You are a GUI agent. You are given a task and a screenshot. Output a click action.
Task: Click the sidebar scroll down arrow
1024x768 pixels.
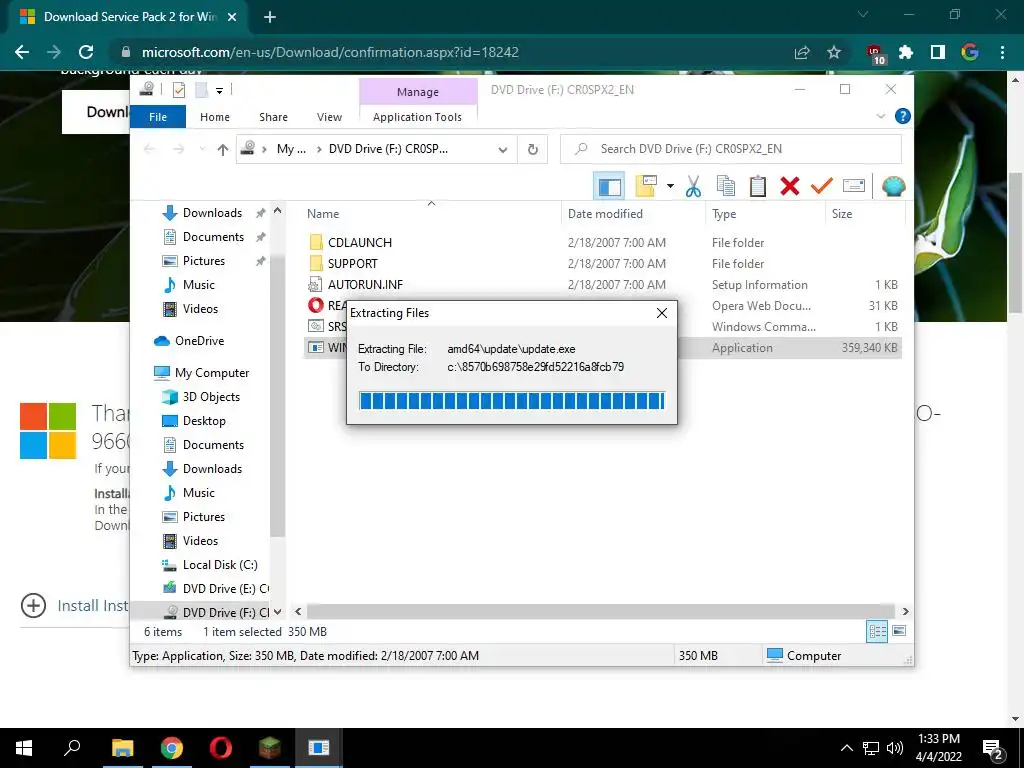[x=278, y=612]
